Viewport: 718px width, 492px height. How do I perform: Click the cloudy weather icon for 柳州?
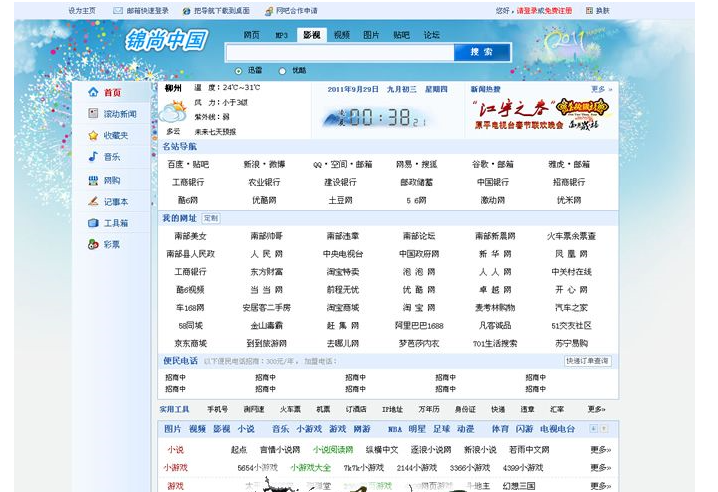172,111
